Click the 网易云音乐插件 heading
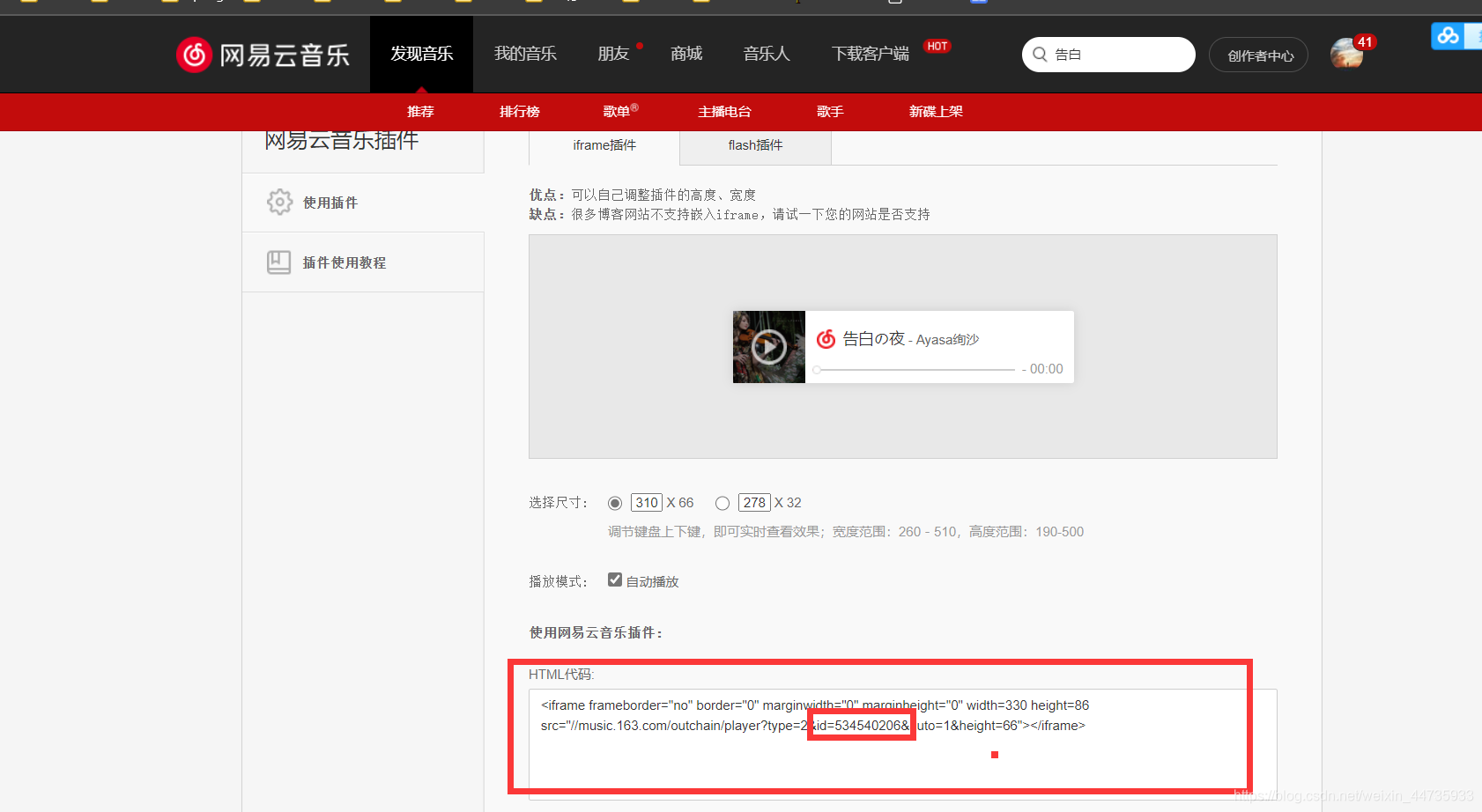 point(342,140)
